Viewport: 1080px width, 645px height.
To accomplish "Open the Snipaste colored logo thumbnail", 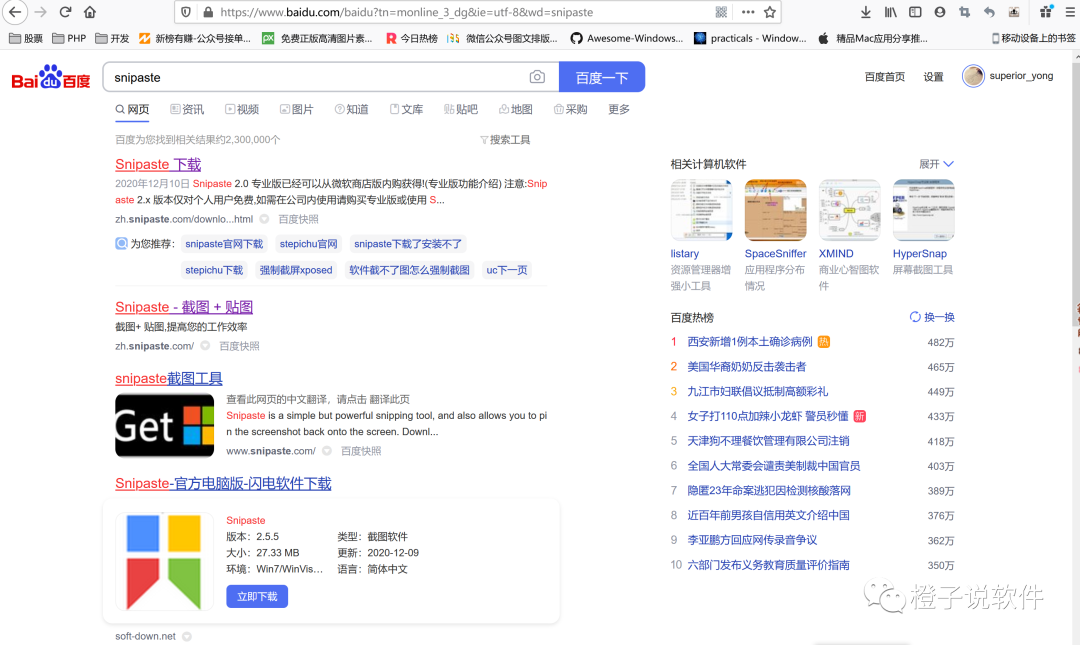I will tap(164, 562).
